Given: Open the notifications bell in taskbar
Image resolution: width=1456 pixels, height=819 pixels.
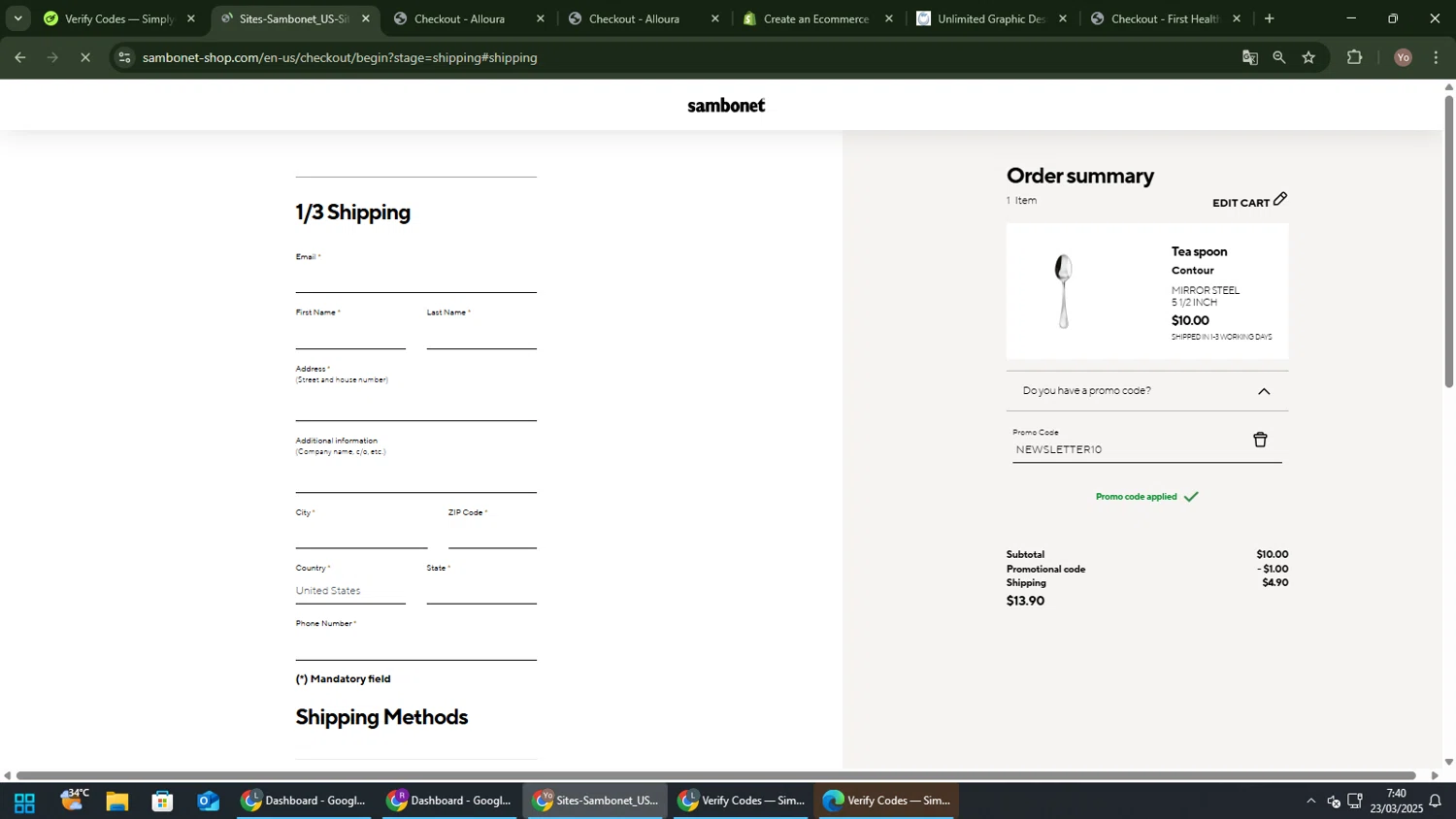Looking at the screenshot, I should point(1436,802).
